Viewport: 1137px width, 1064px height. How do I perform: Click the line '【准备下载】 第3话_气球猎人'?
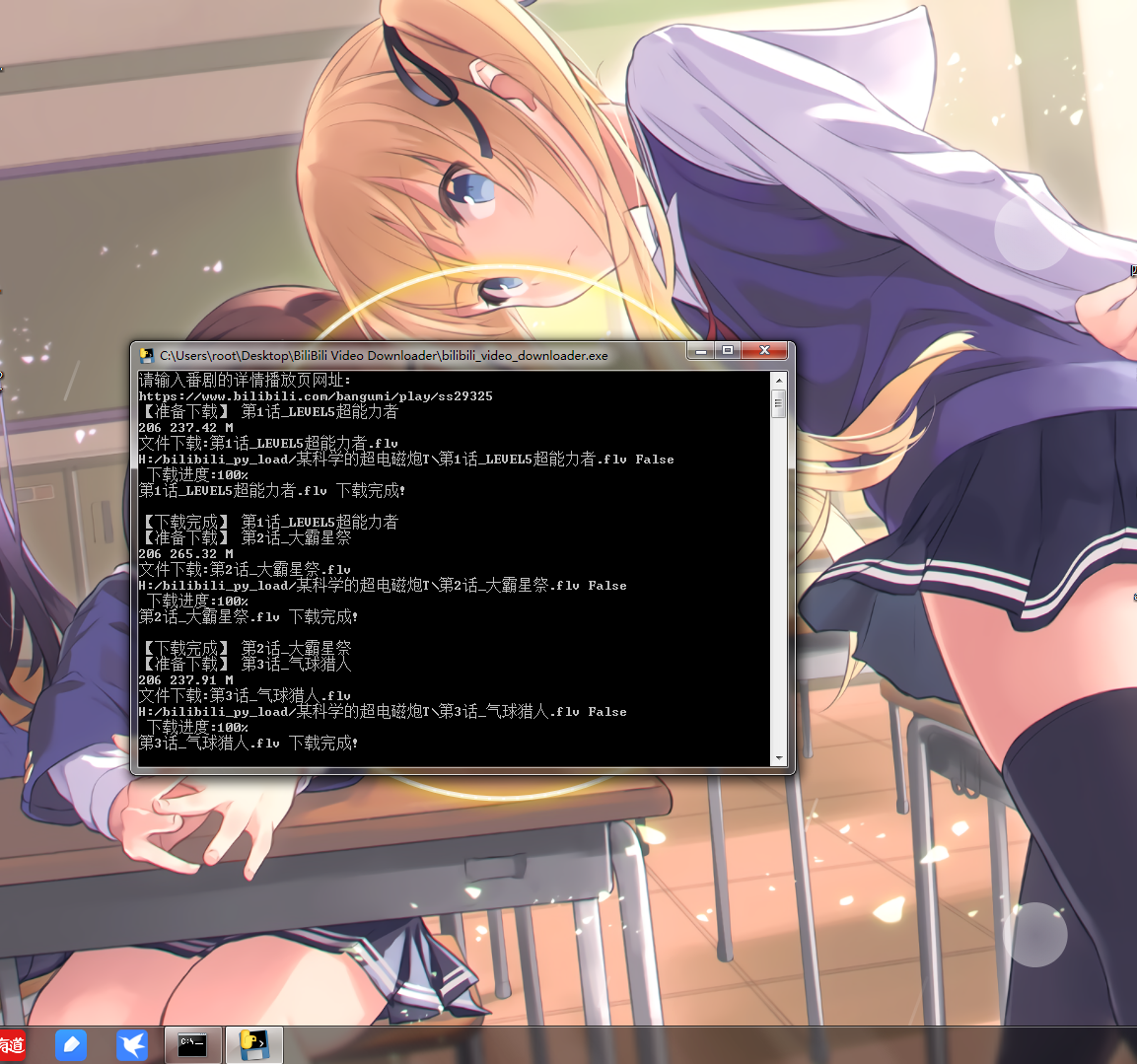(x=246, y=664)
